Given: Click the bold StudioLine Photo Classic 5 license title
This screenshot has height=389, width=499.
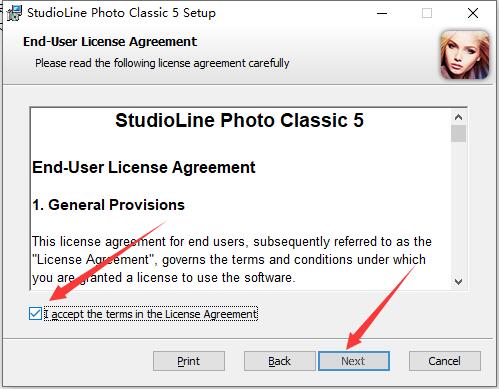Looking at the screenshot, I should pyautogui.click(x=239, y=120).
